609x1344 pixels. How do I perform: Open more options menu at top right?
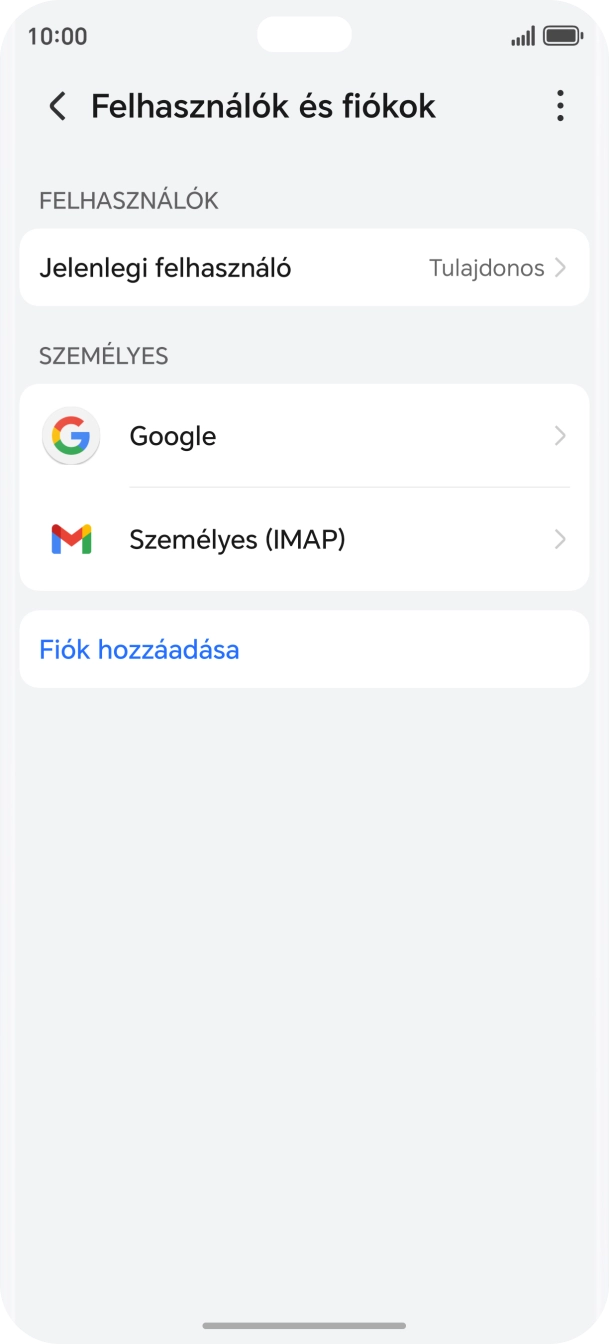click(560, 106)
